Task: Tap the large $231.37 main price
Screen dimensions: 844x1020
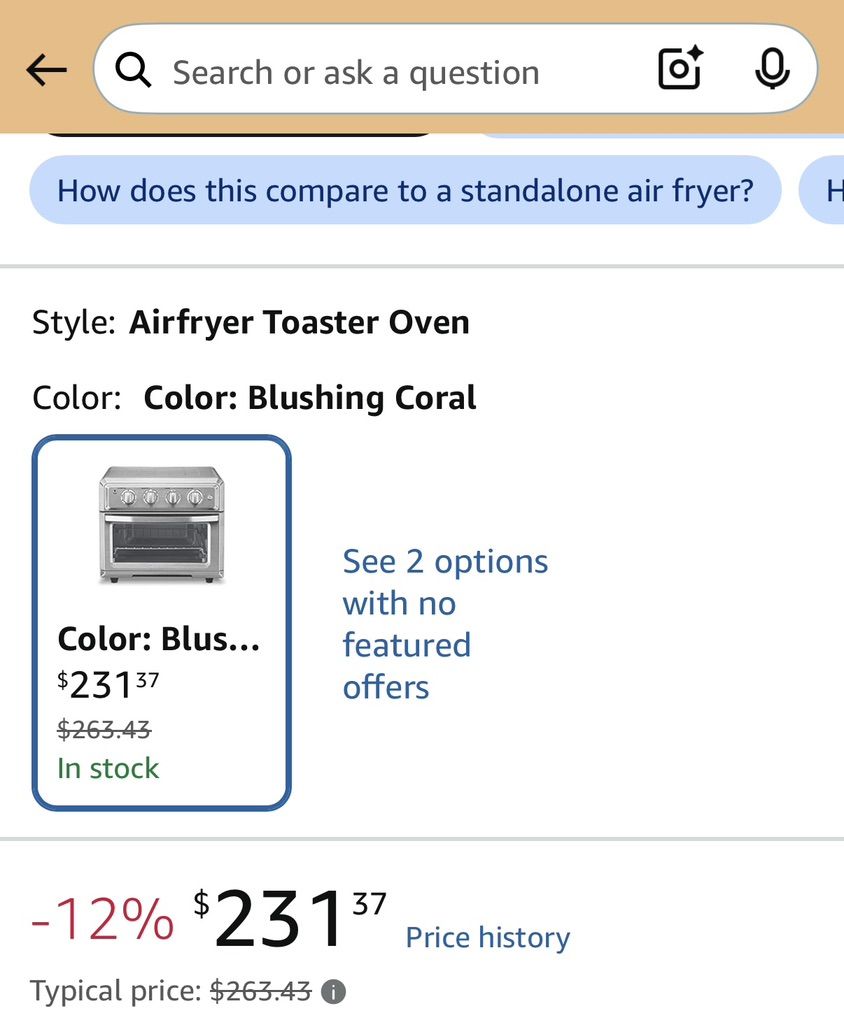Action: [x=290, y=919]
